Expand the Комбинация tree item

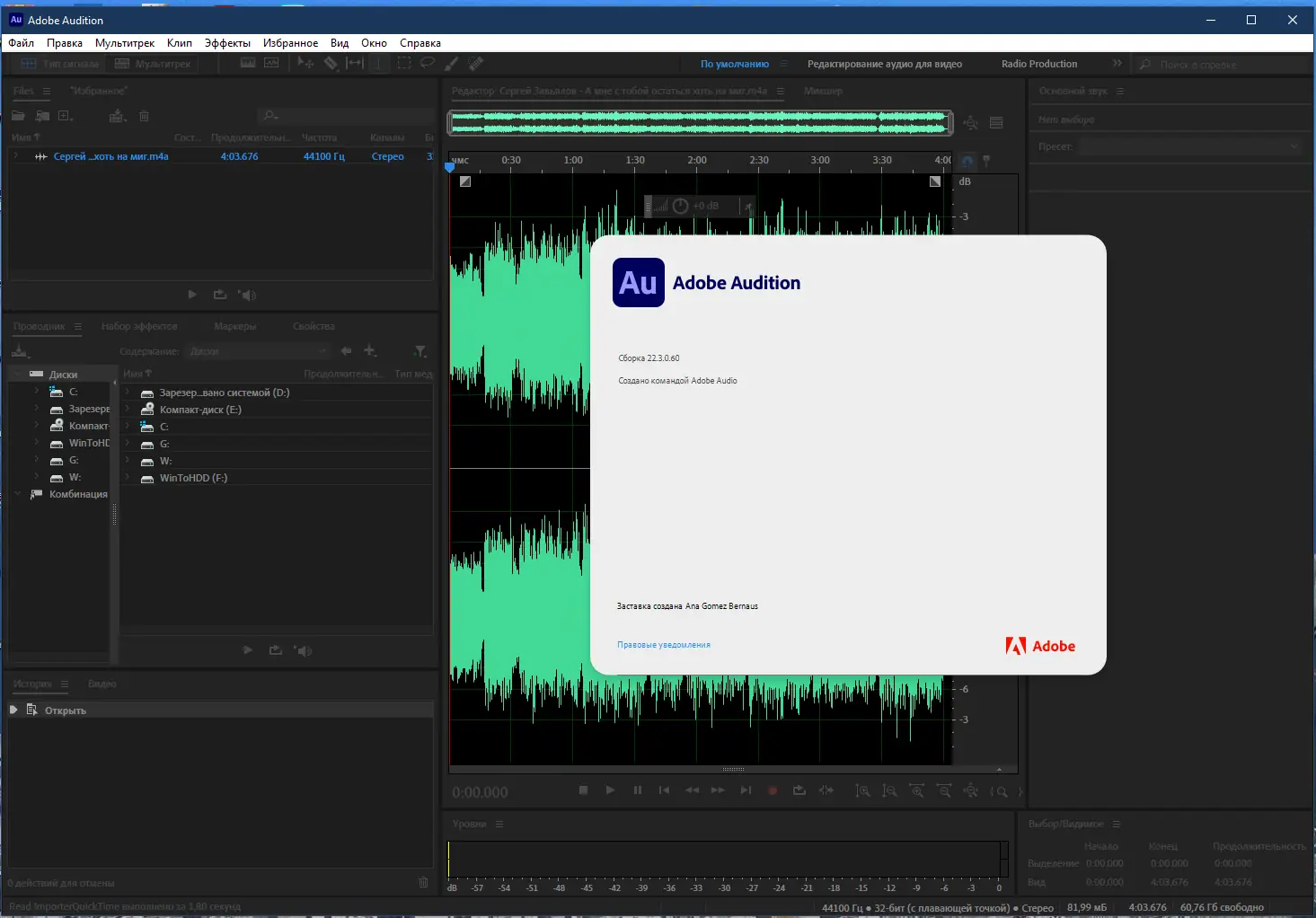point(17,494)
